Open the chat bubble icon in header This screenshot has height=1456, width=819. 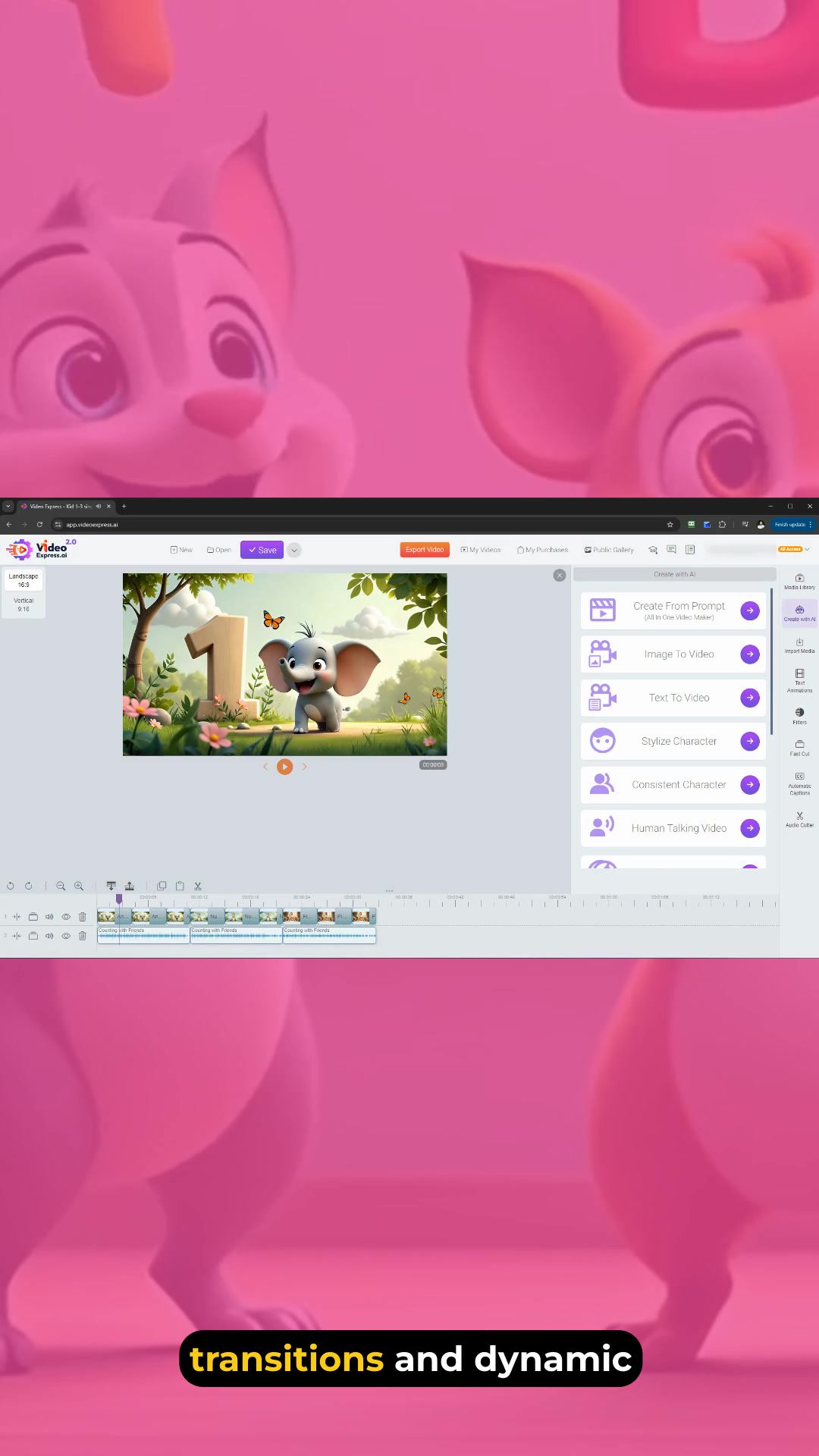[671, 550]
